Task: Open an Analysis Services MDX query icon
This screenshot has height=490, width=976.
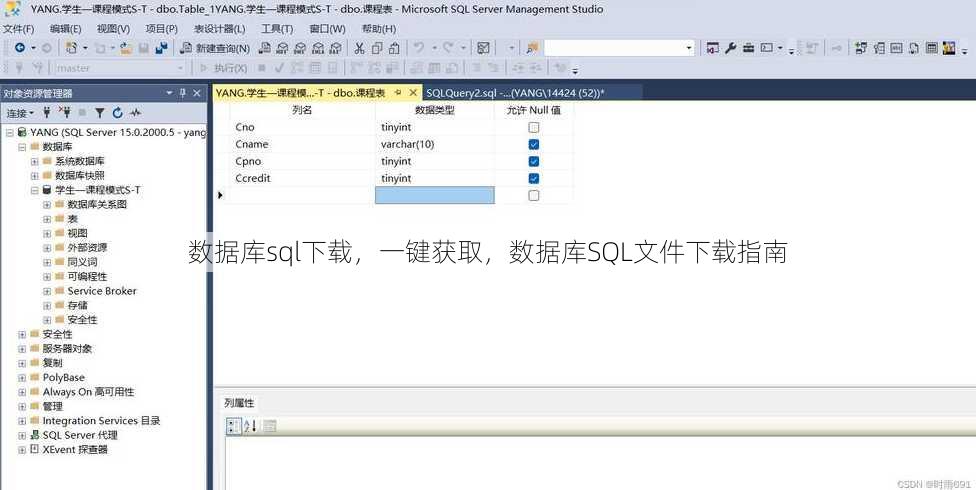Action: coord(283,48)
